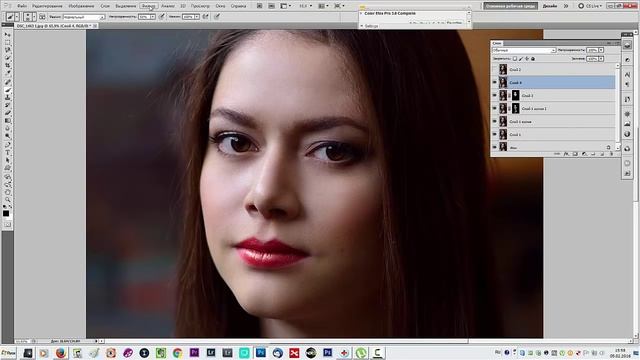Open the layer blend mode dropdown

pos(524,50)
